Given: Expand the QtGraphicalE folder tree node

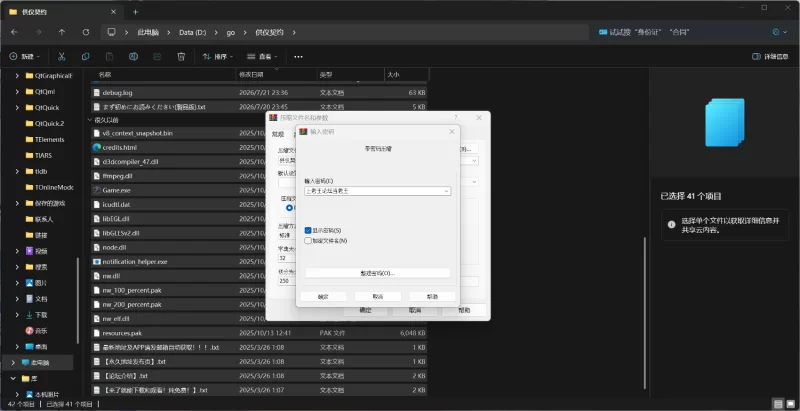Looking at the screenshot, I should (x=17, y=75).
